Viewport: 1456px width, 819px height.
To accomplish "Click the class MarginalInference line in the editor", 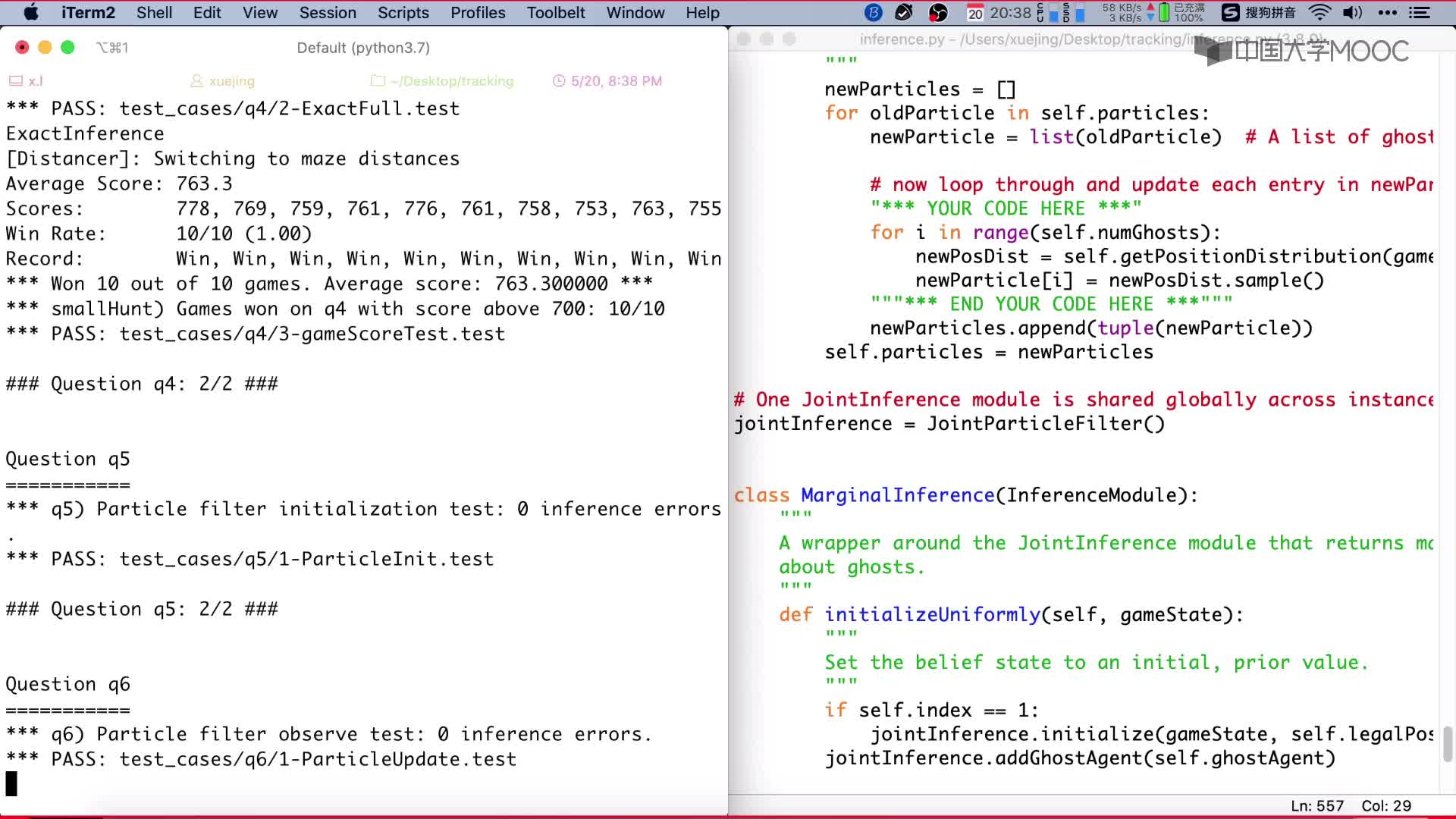I will pyautogui.click(x=965, y=495).
